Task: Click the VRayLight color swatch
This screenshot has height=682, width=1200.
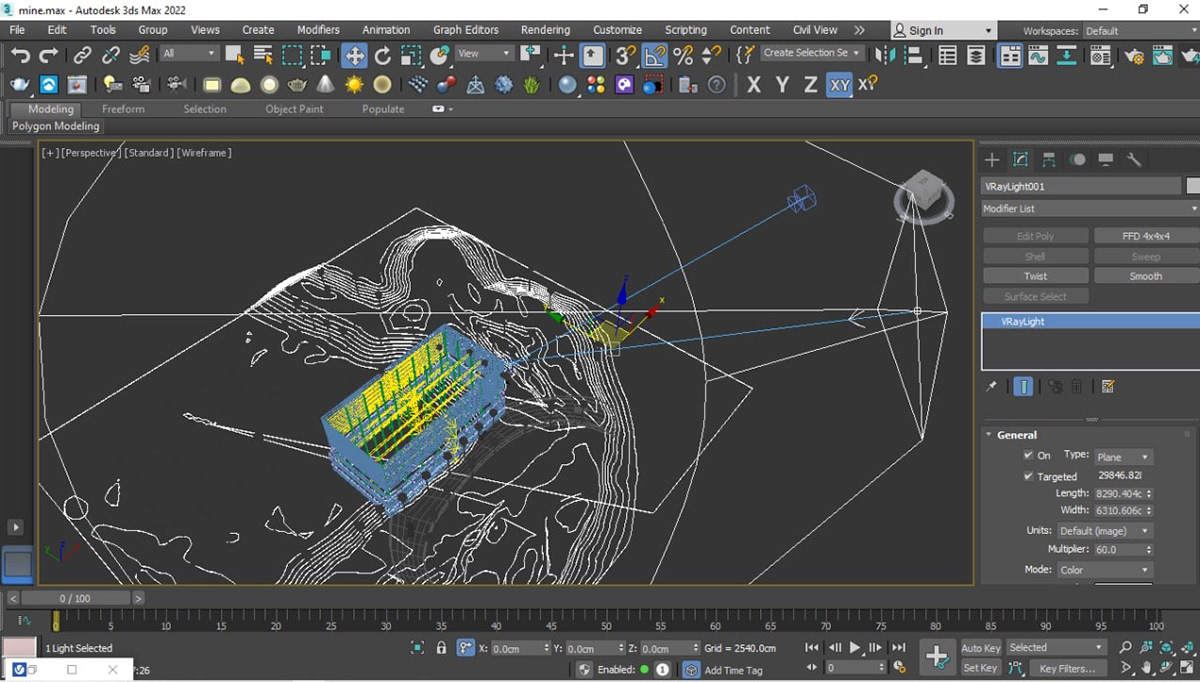Action: tap(1193, 185)
